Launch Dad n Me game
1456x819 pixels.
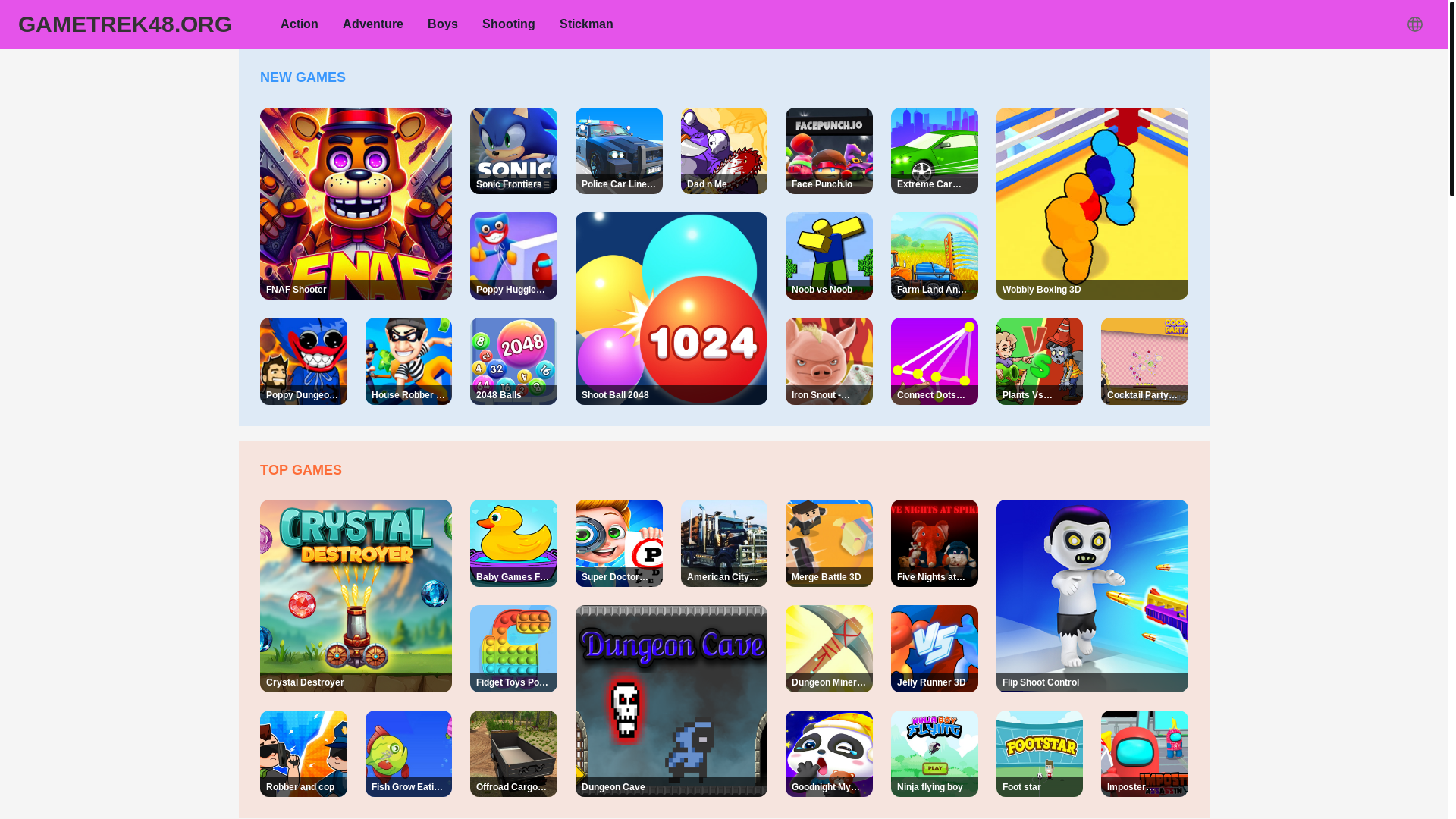[x=724, y=151]
